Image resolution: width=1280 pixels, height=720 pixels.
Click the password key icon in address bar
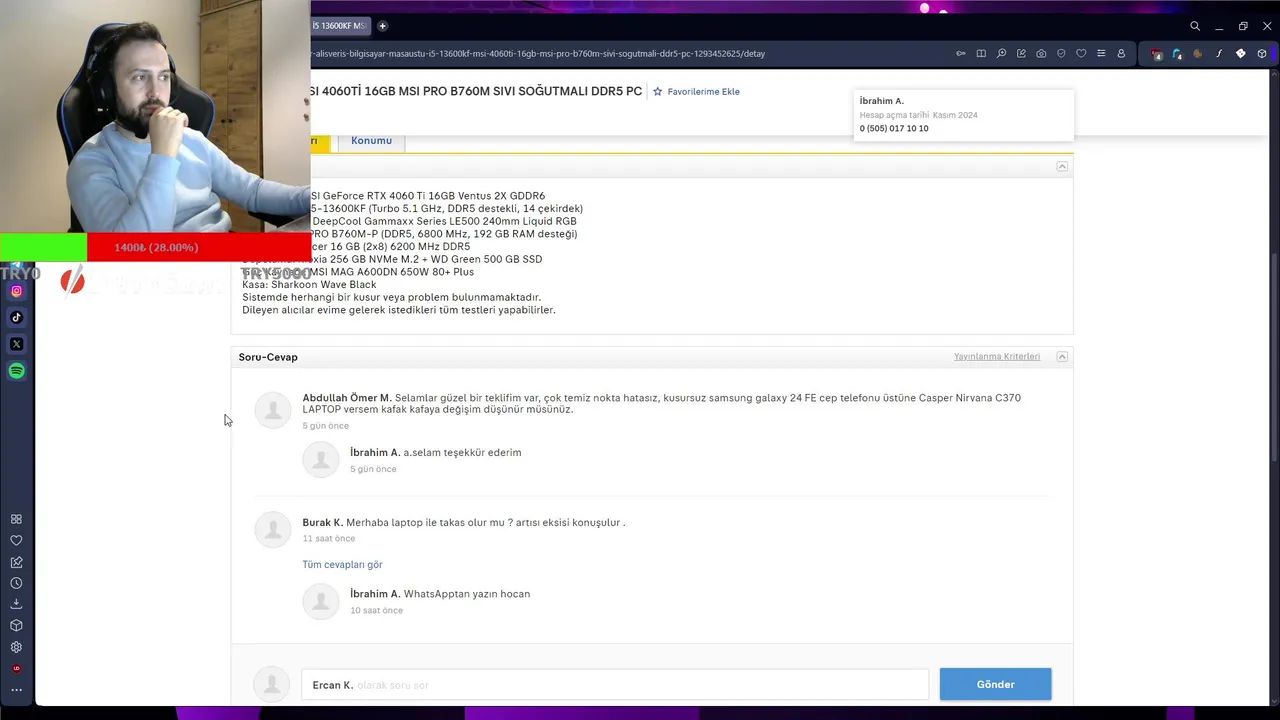tap(961, 53)
